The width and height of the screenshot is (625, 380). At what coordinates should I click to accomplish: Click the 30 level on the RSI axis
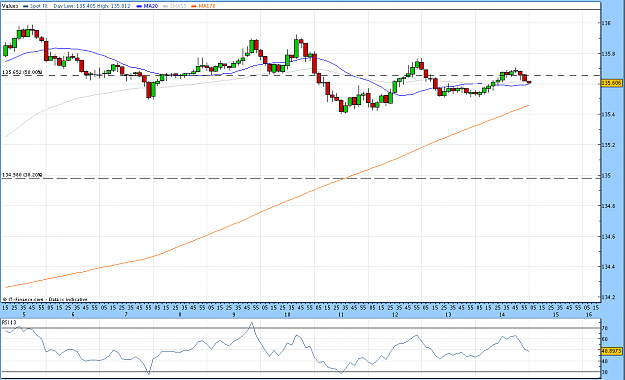[605, 372]
